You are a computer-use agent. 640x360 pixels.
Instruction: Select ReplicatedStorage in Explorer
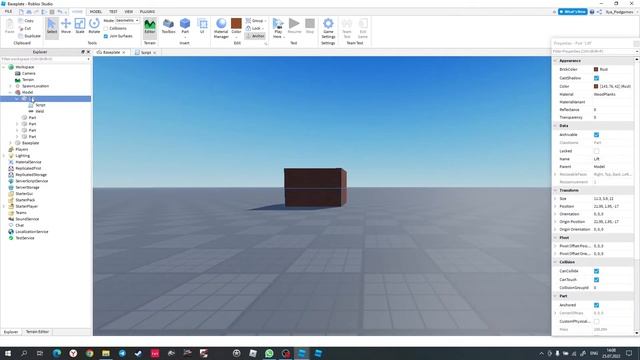[31, 175]
